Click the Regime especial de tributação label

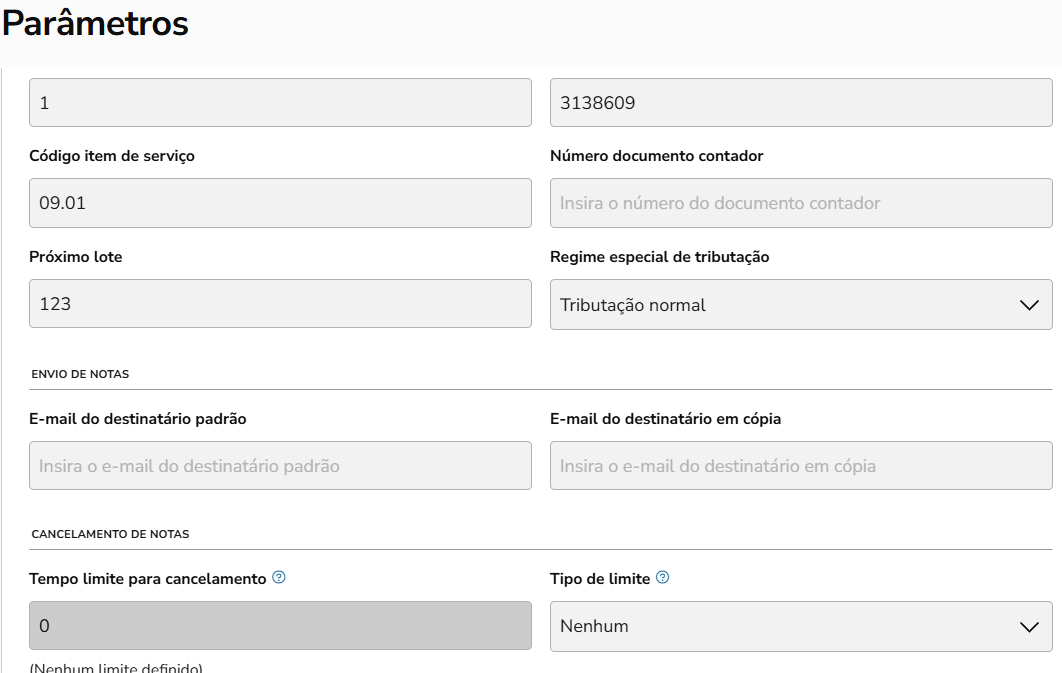659,257
